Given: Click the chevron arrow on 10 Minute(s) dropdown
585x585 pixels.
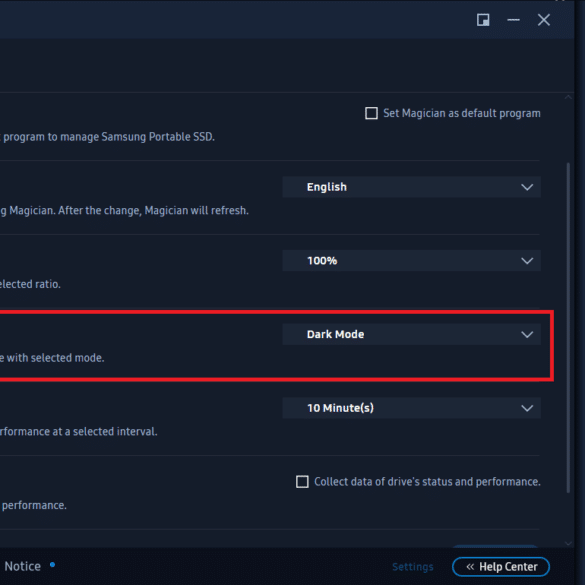Looking at the screenshot, I should pyautogui.click(x=527, y=408).
